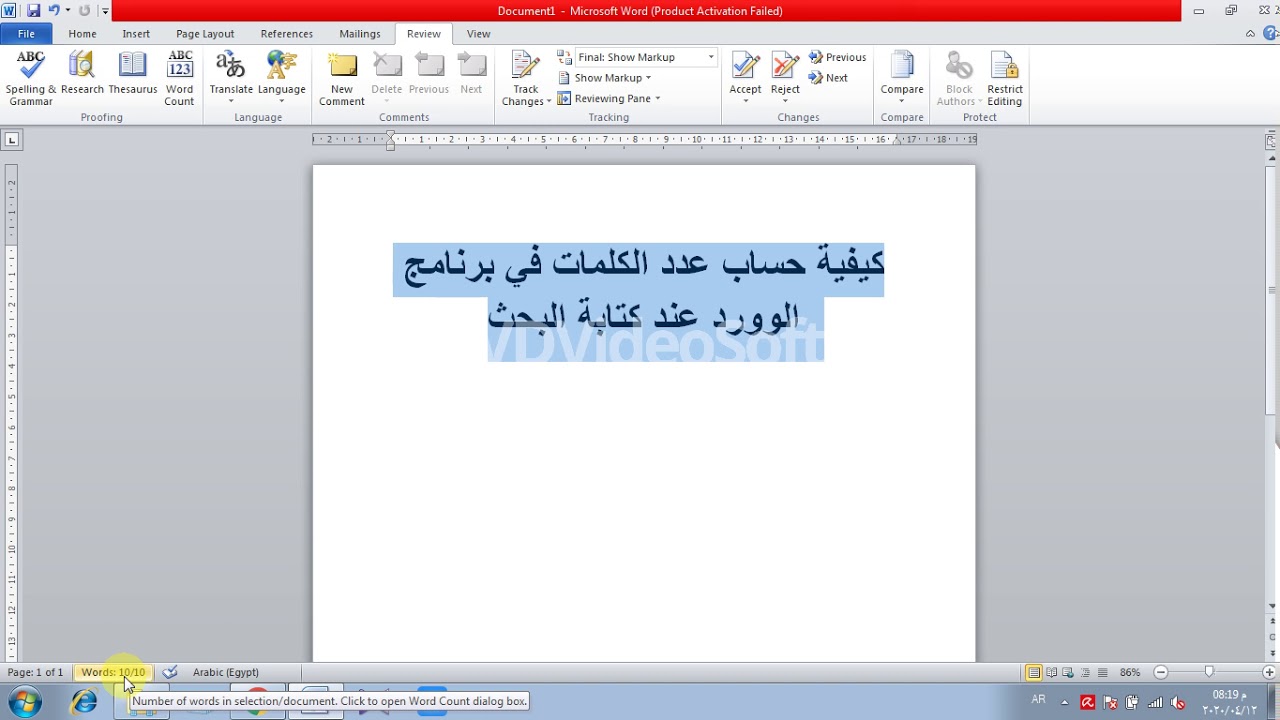Click the Accept change icon

pos(745,65)
